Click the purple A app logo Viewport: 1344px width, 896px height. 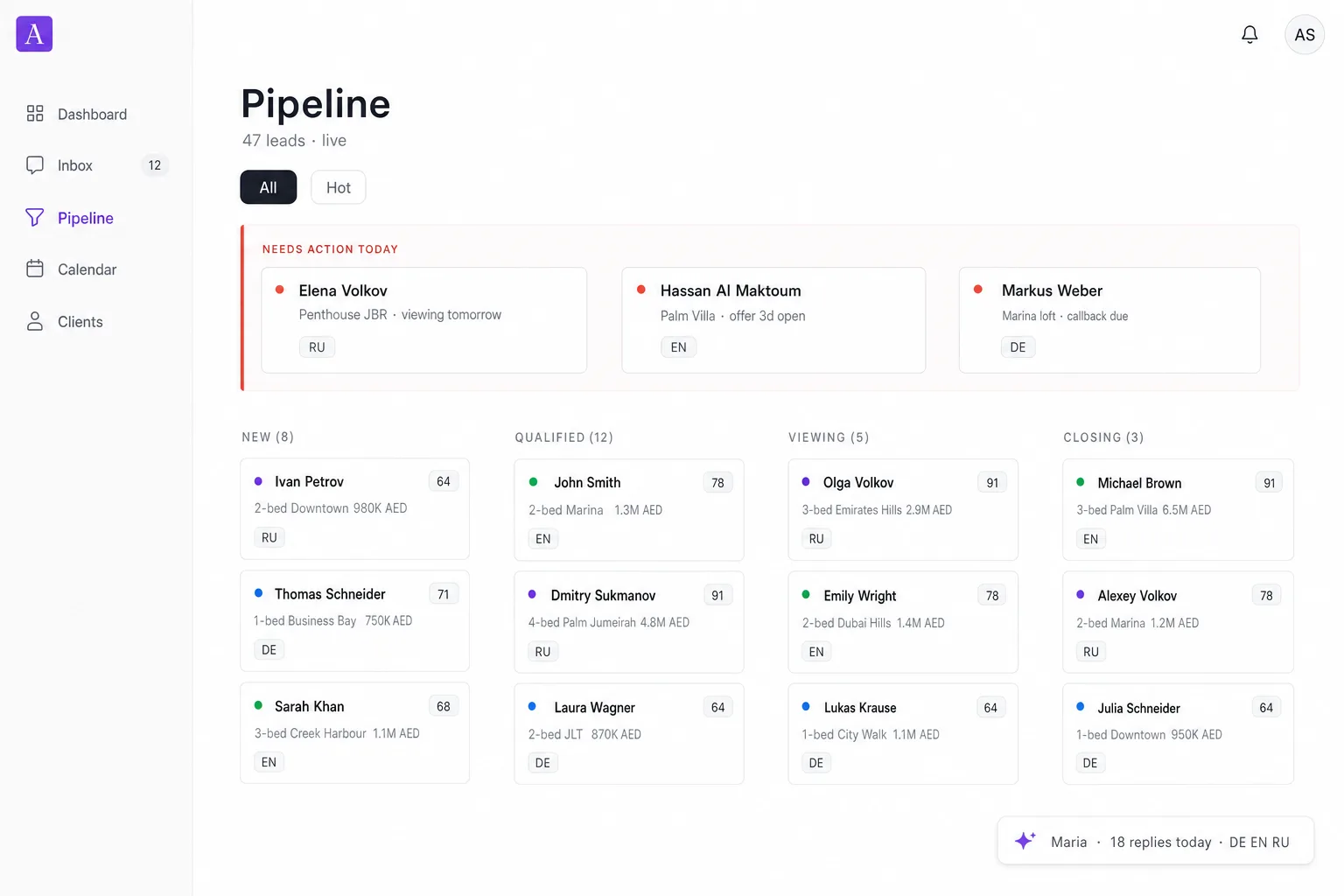pyautogui.click(x=34, y=34)
